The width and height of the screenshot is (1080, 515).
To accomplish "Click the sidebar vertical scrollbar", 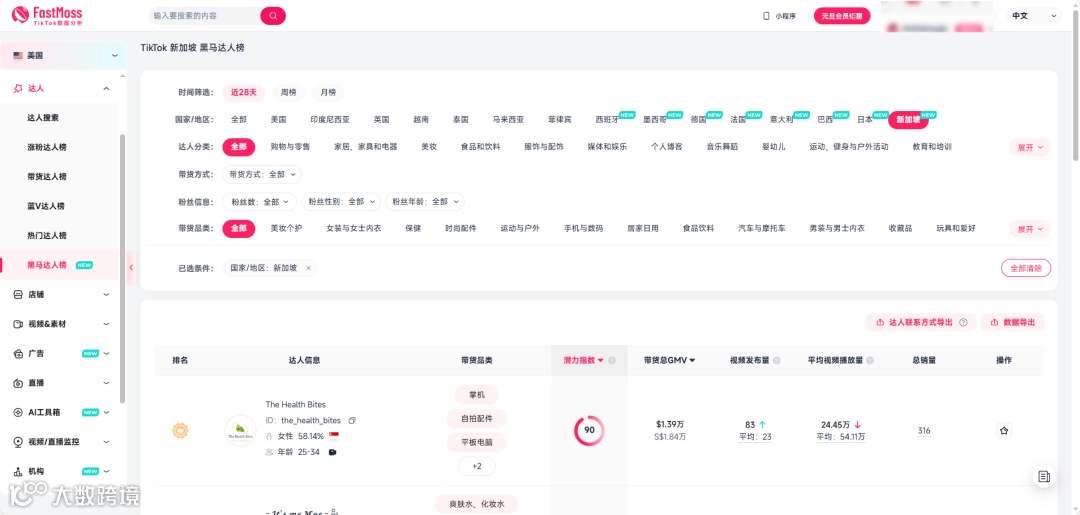I will coord(123,269).
